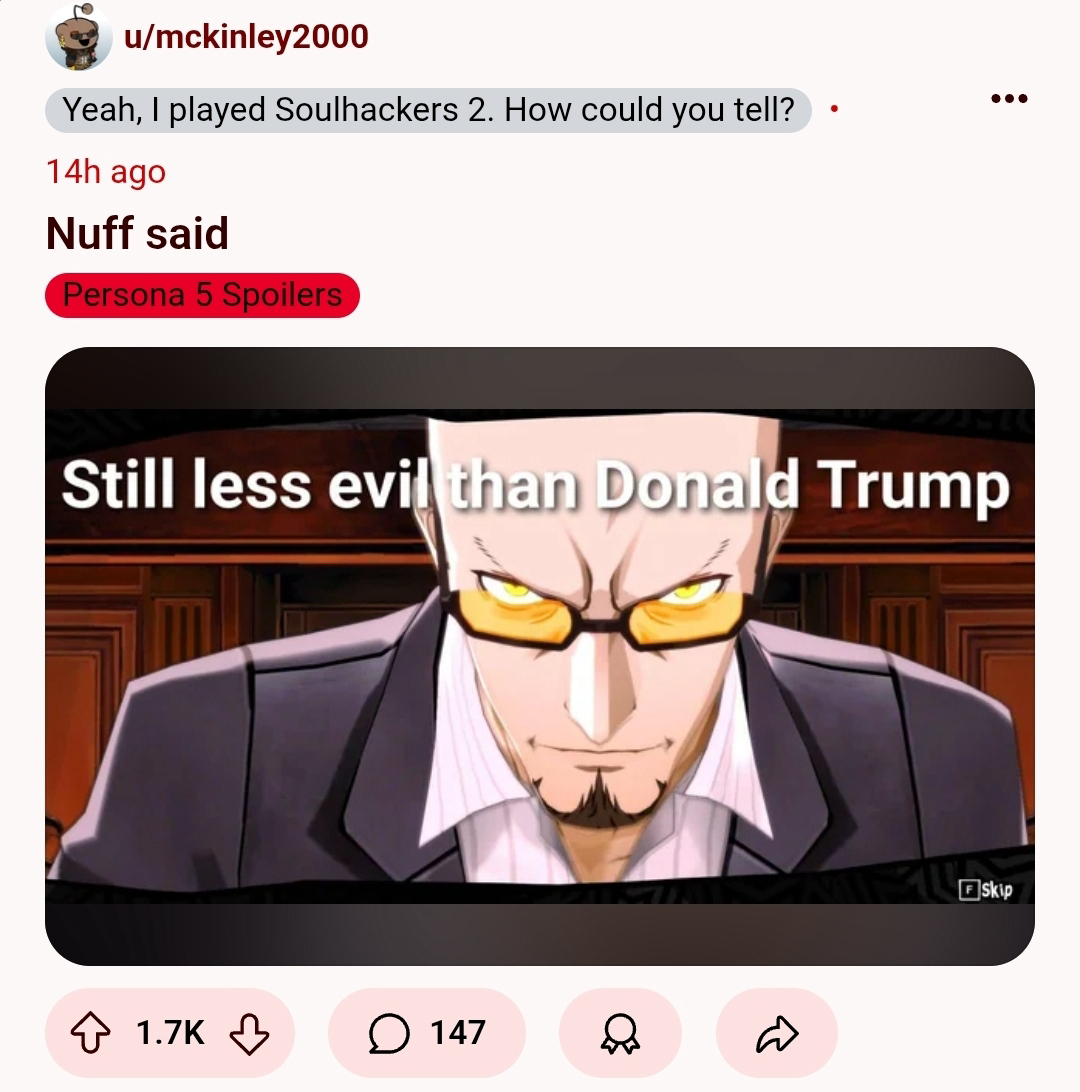Share the post using arrow icon
Image resolution: width=1080 pixels, height=1092 pixels.
(x=776, y=1034)
